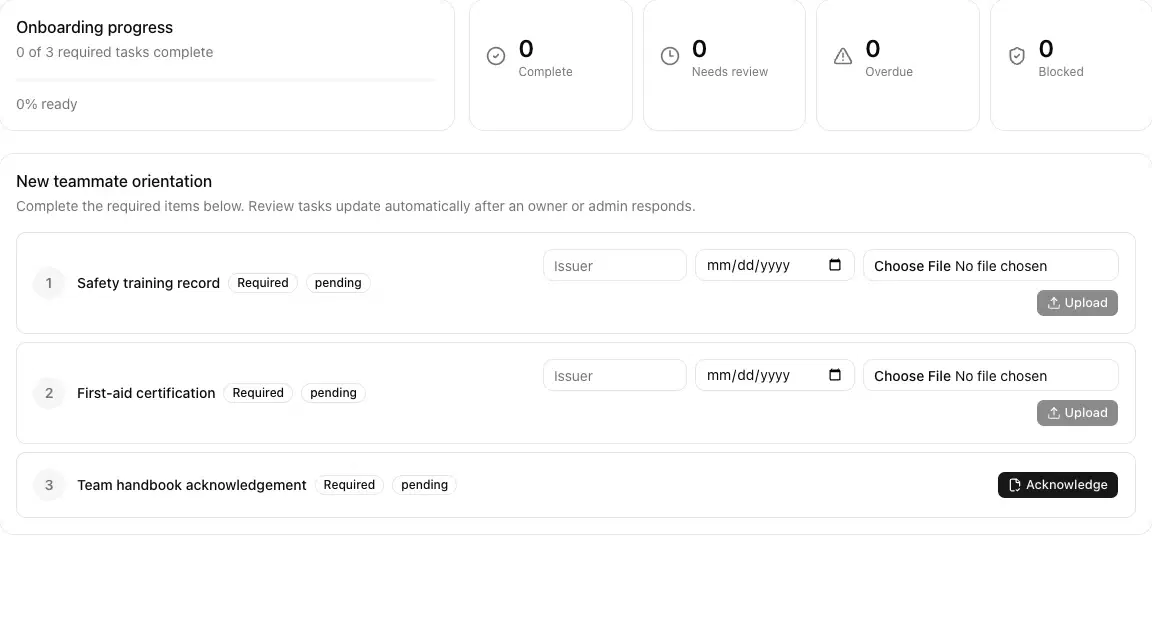Click step number 3 circle
Viewport: 1152px width, 630px height.
point(49,485)
